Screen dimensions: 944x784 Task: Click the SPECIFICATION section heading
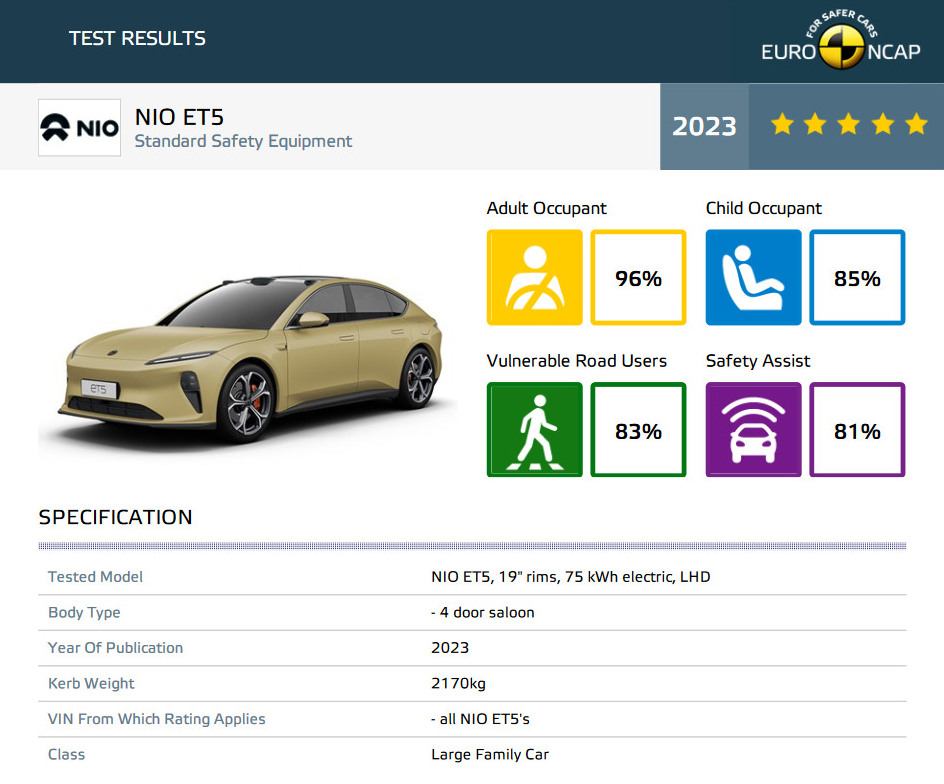[116, 517]
